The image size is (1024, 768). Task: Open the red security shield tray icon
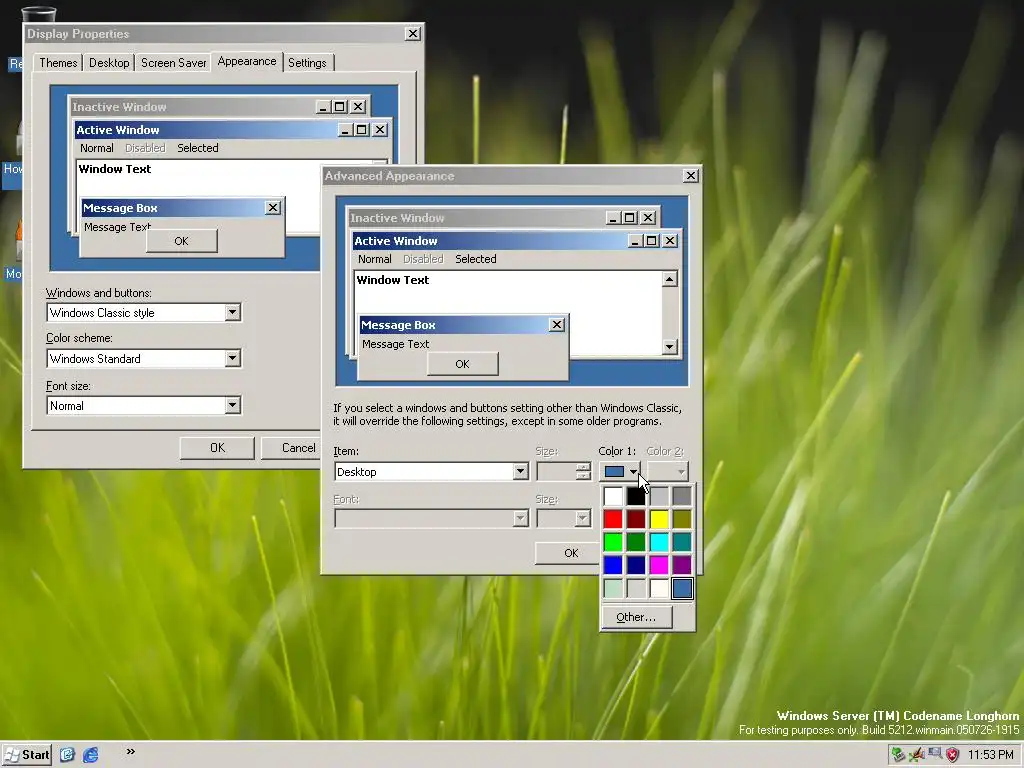click(952, 755)
